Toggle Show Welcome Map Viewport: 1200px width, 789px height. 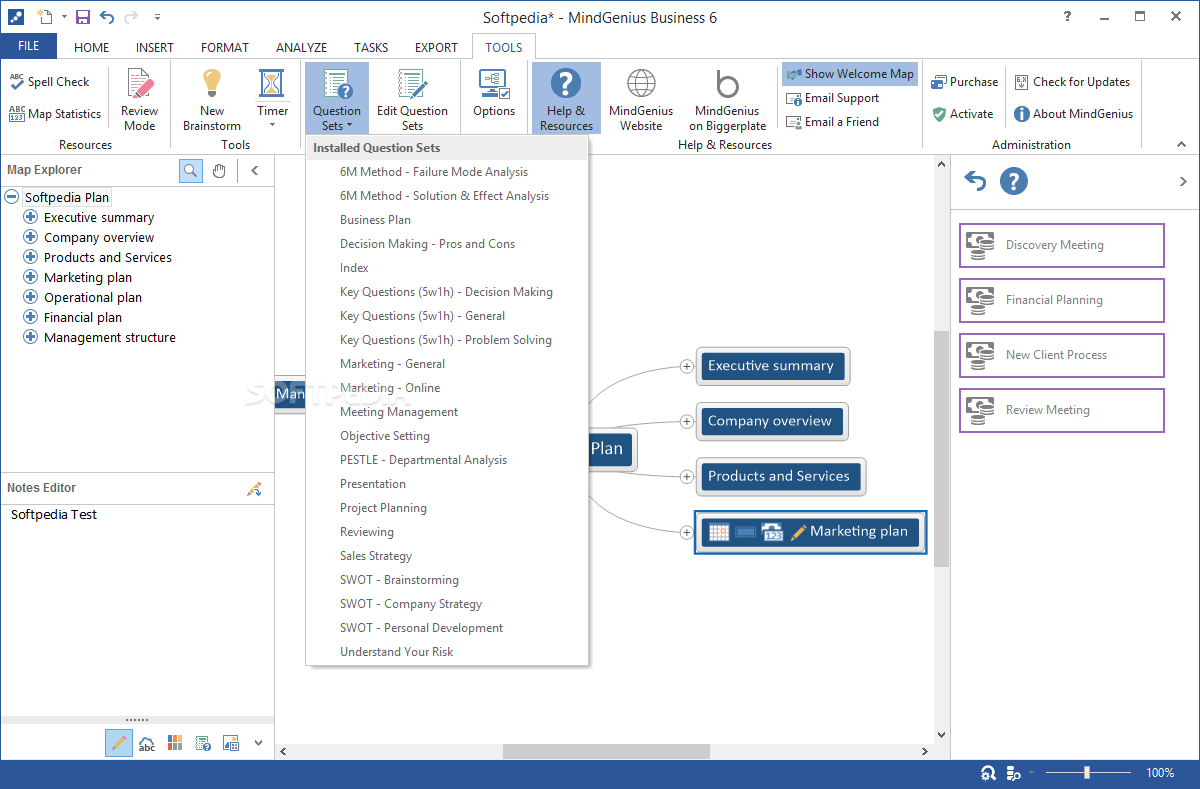(x=850, y=74)
